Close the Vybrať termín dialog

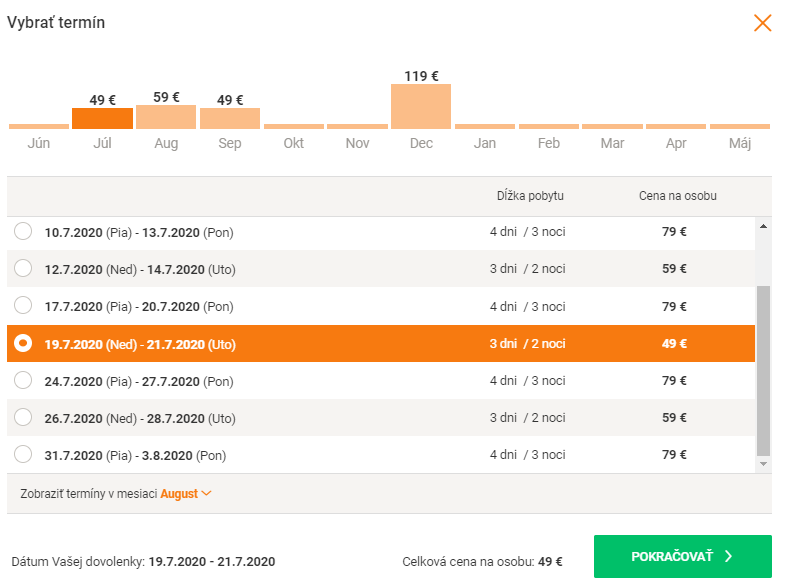(x=762, y=23)
